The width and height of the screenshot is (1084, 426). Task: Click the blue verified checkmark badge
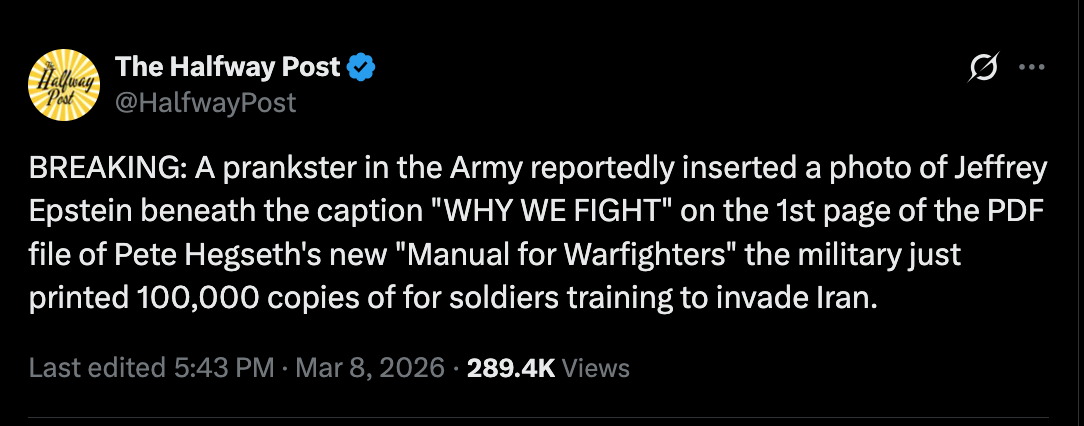pos(361,68)
